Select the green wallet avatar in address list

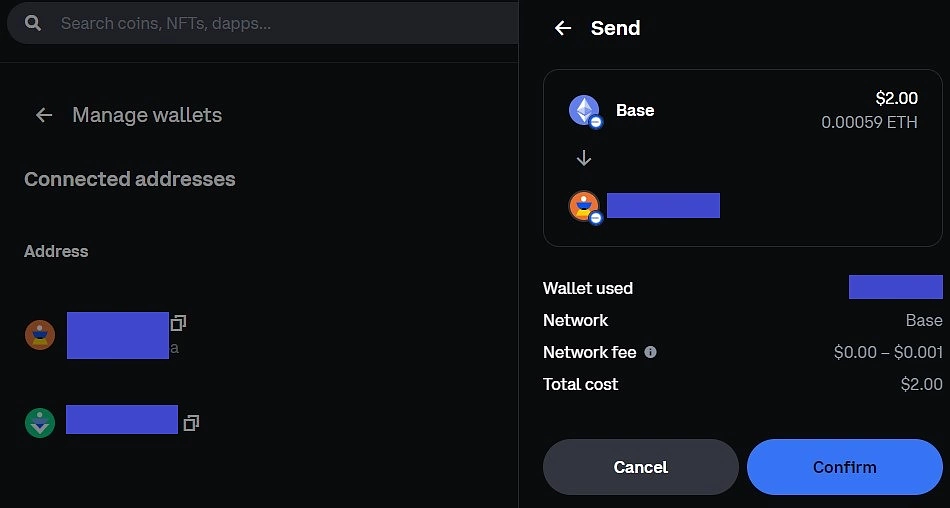pos(40,423)
